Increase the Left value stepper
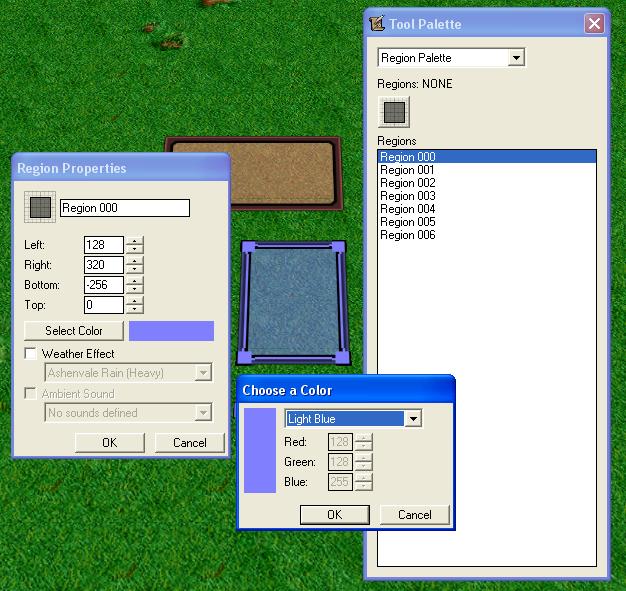This screenshot has width=626, height=591. 135,240
